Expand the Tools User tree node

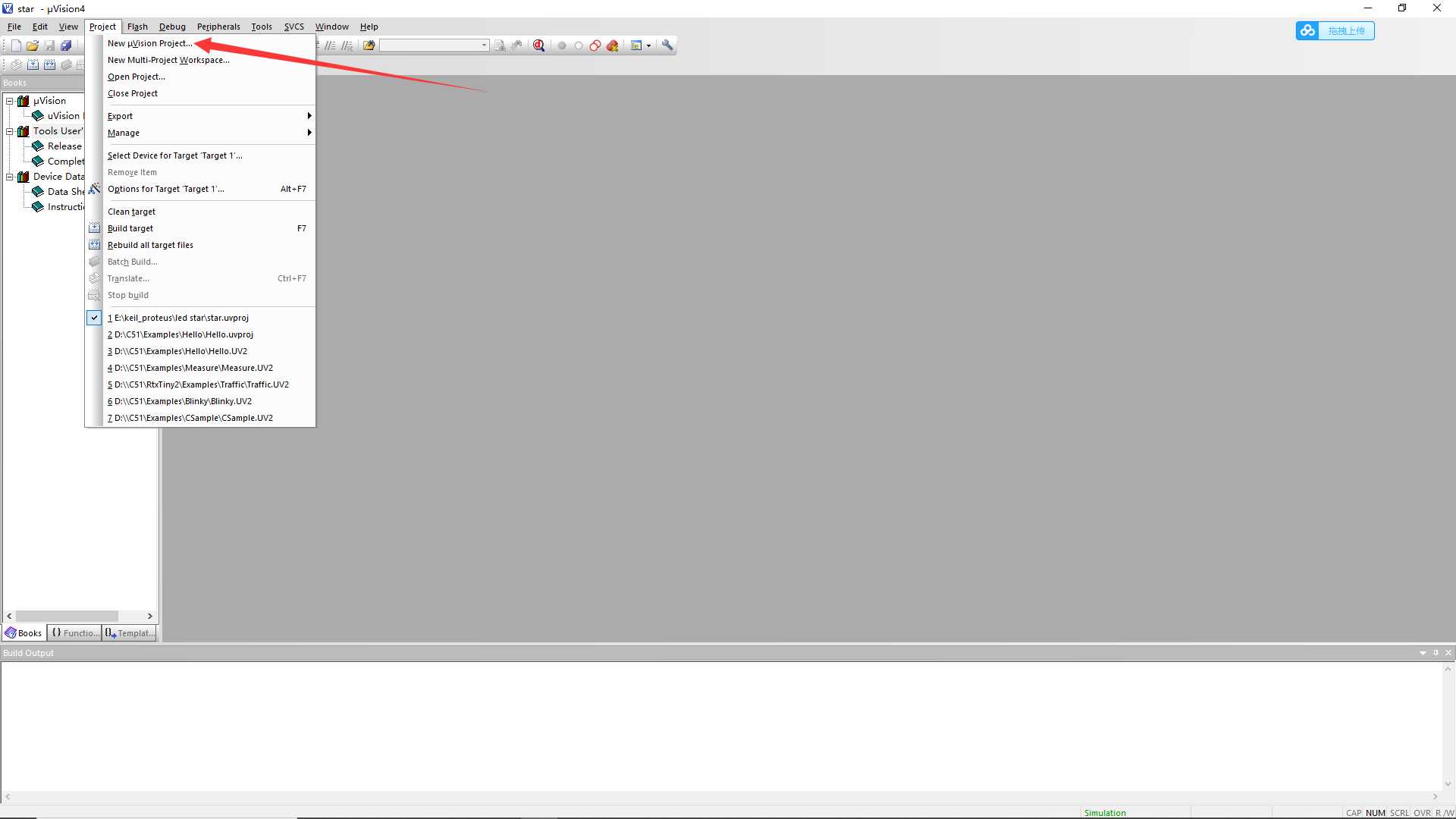[x=10, y=131]
